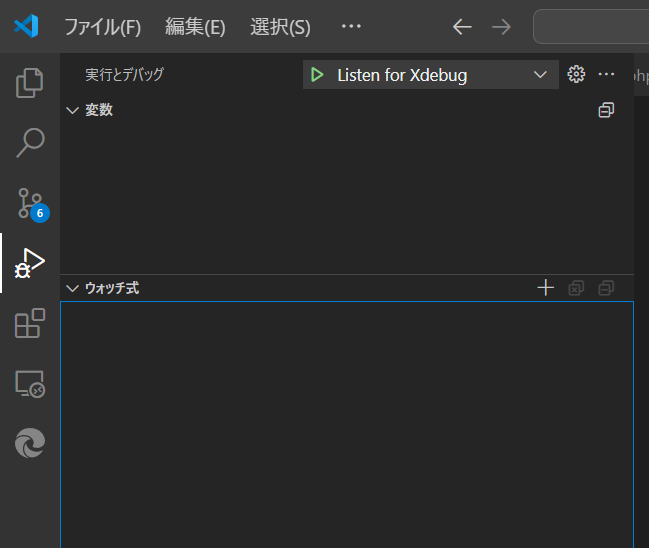Click the command center search box
The width and height of the screenshot is (649, 548).
pos(591,27)
